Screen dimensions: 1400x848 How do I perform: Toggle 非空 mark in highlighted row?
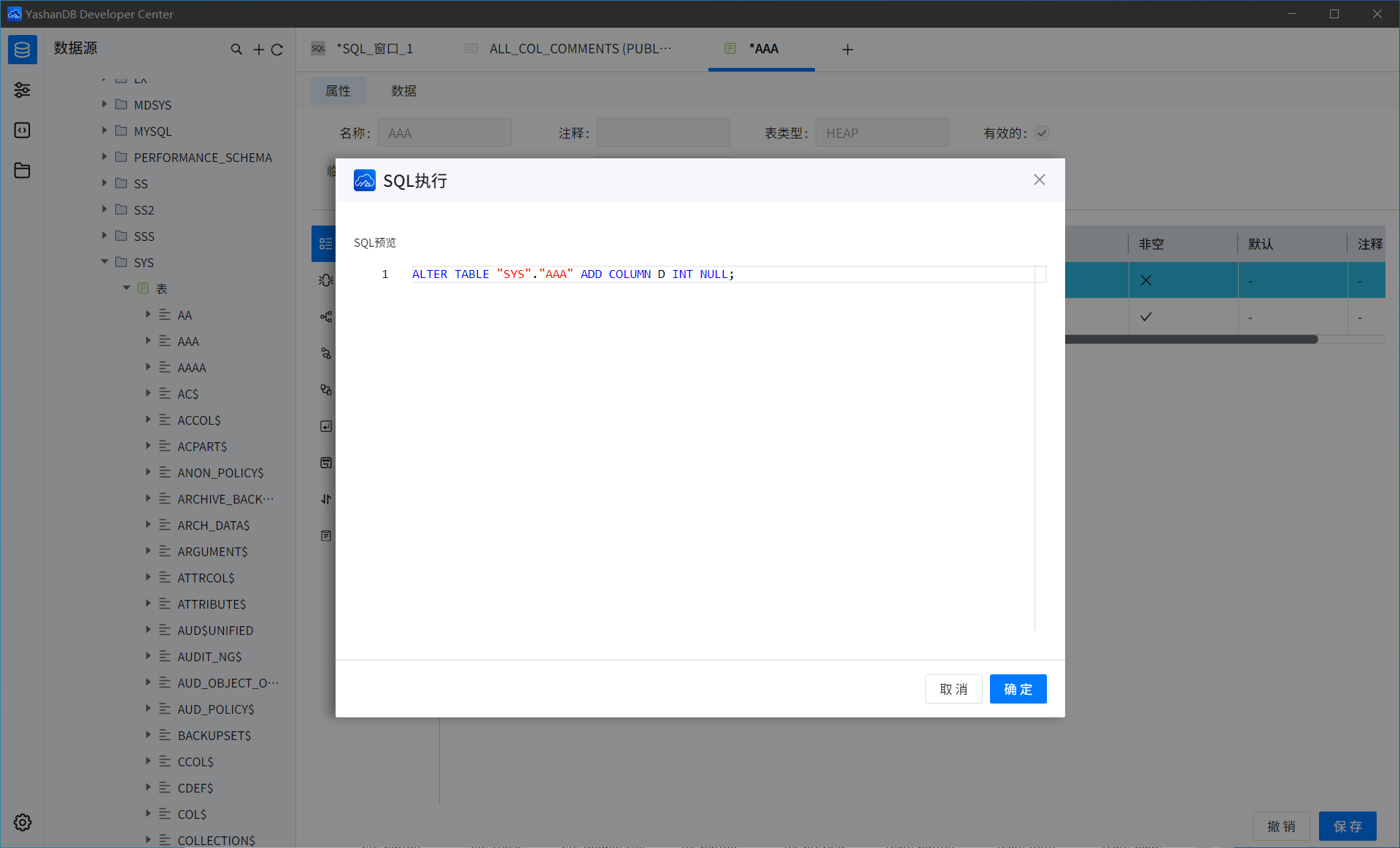coord(1146,280)
